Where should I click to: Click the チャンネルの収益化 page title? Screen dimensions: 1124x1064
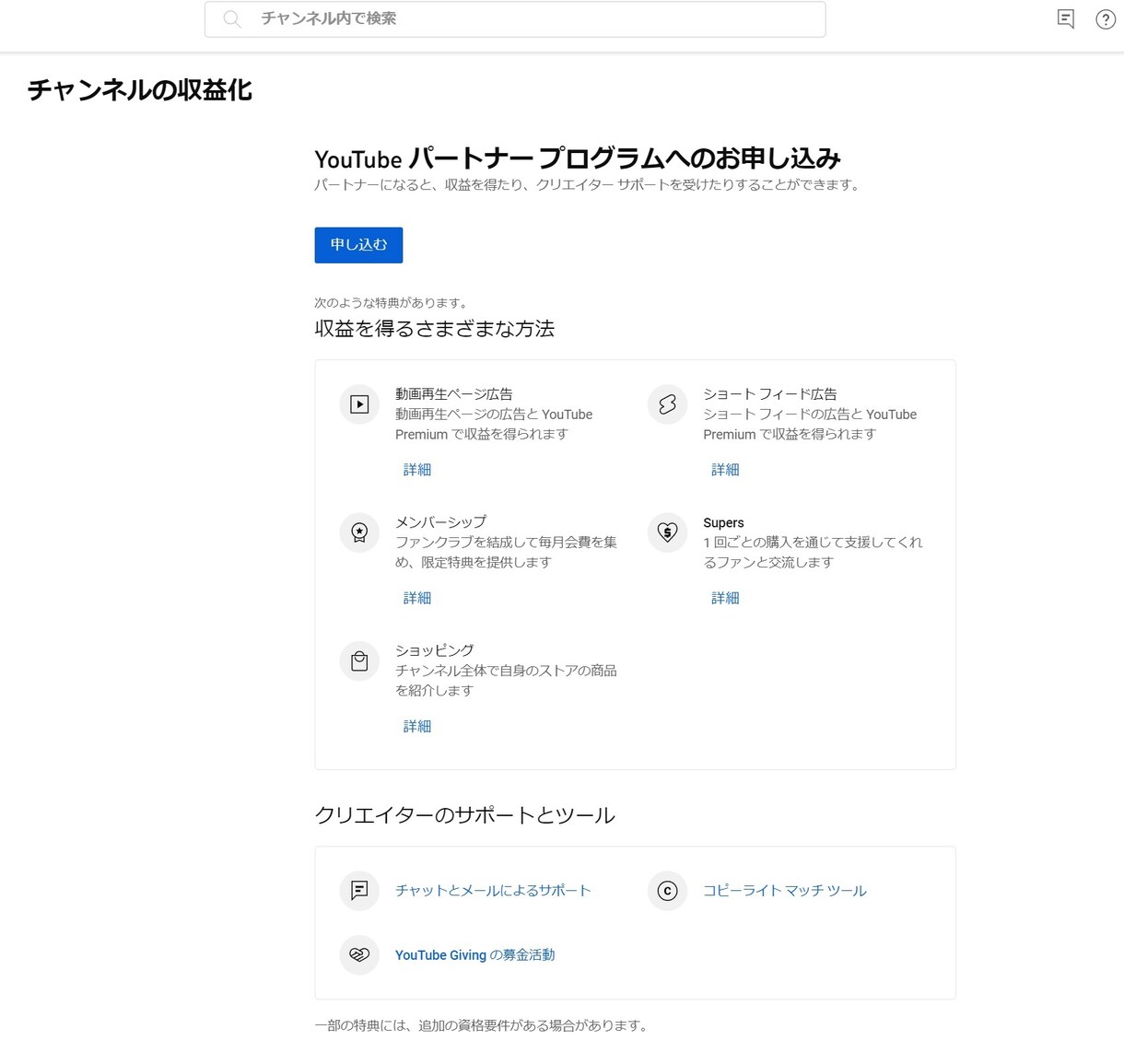(x=140, y=90)
